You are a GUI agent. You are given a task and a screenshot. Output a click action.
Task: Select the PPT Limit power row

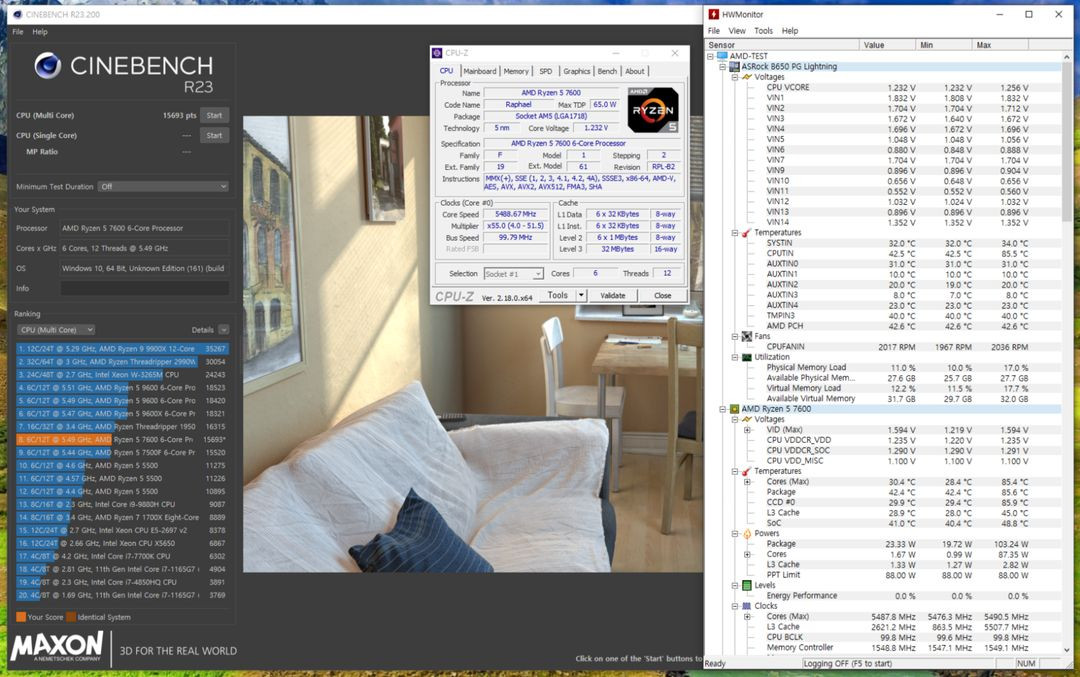(897, 575)
